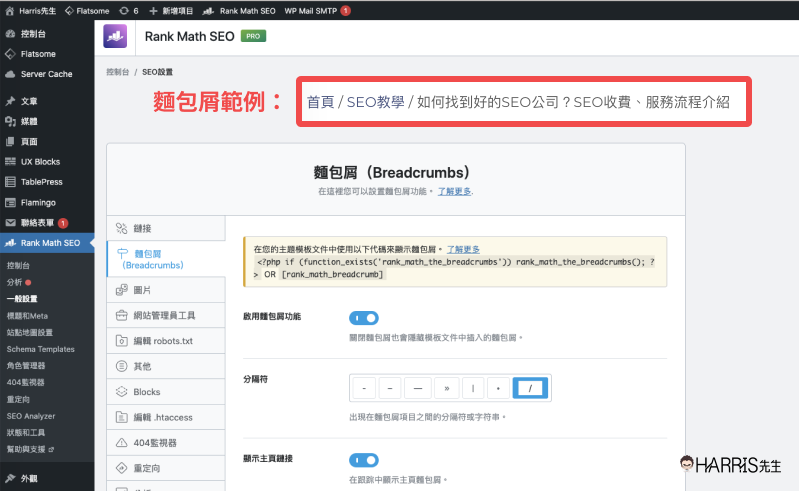Click the rank_math_breadcrumb shortcode text
This screenshot has width=799, height=491.
click(332, 274)
